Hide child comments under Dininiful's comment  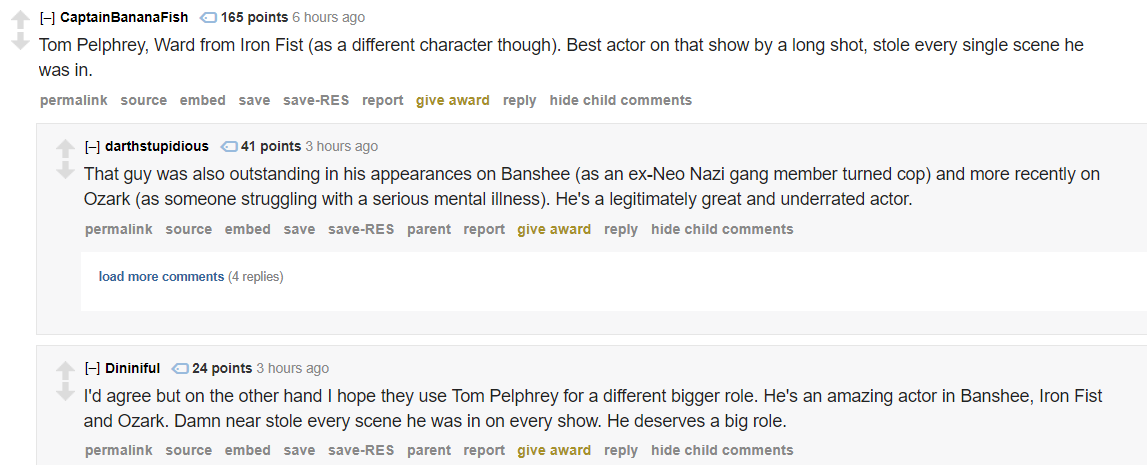click(x=722, y=450)
